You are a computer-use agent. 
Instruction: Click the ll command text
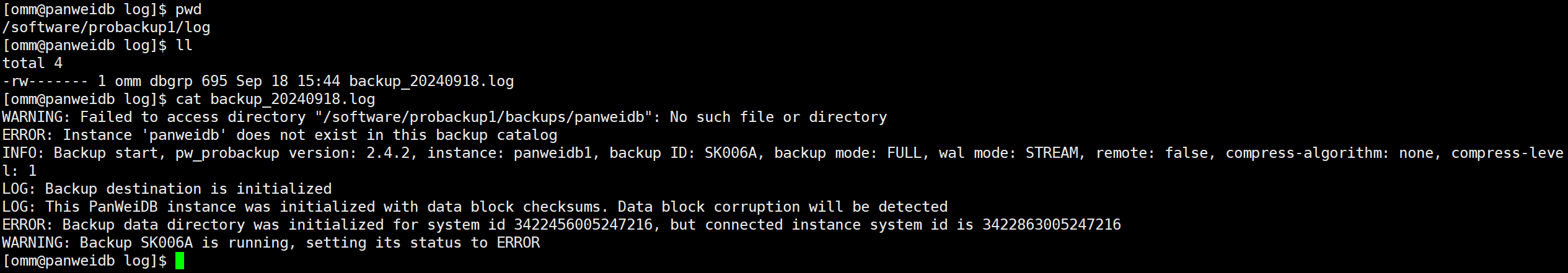184,46
